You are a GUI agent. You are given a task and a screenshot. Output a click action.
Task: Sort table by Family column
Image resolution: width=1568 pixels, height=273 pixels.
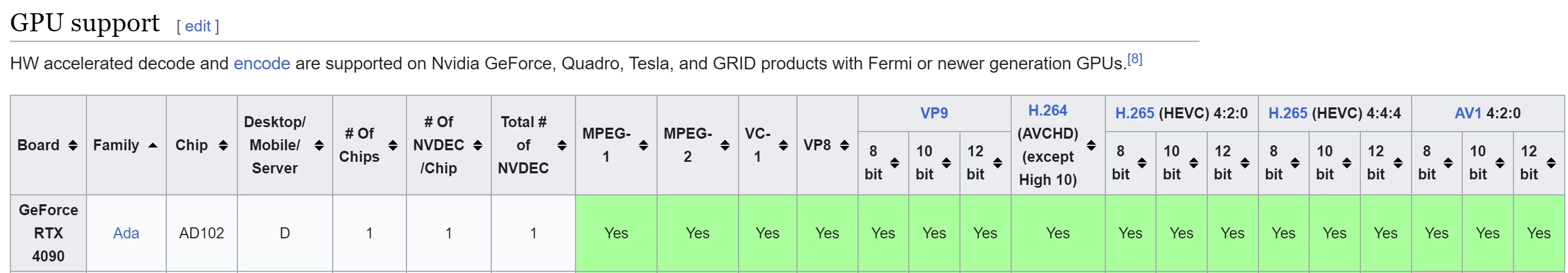tap(153, 145)
